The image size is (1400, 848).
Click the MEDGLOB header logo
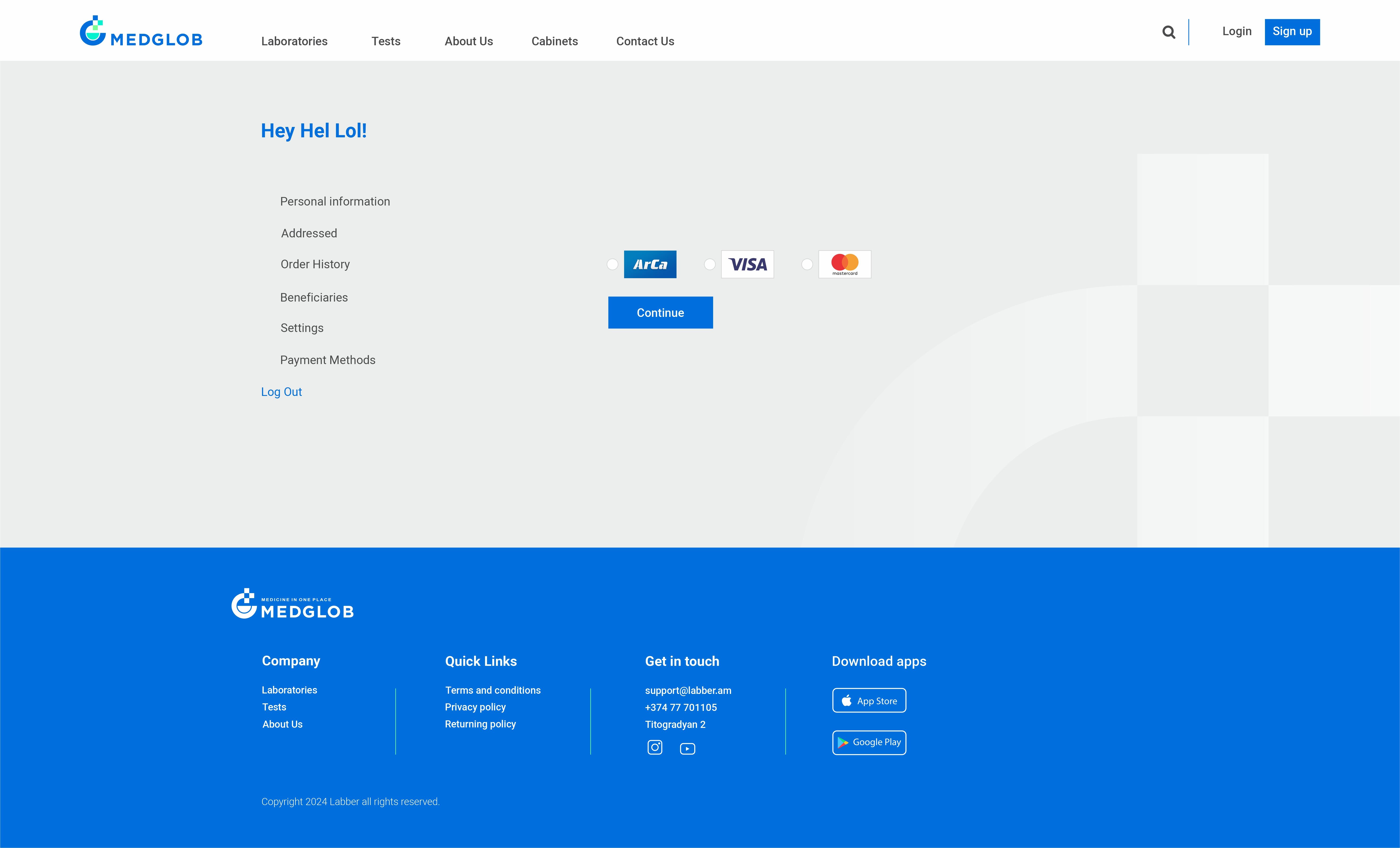click(141, 31)
